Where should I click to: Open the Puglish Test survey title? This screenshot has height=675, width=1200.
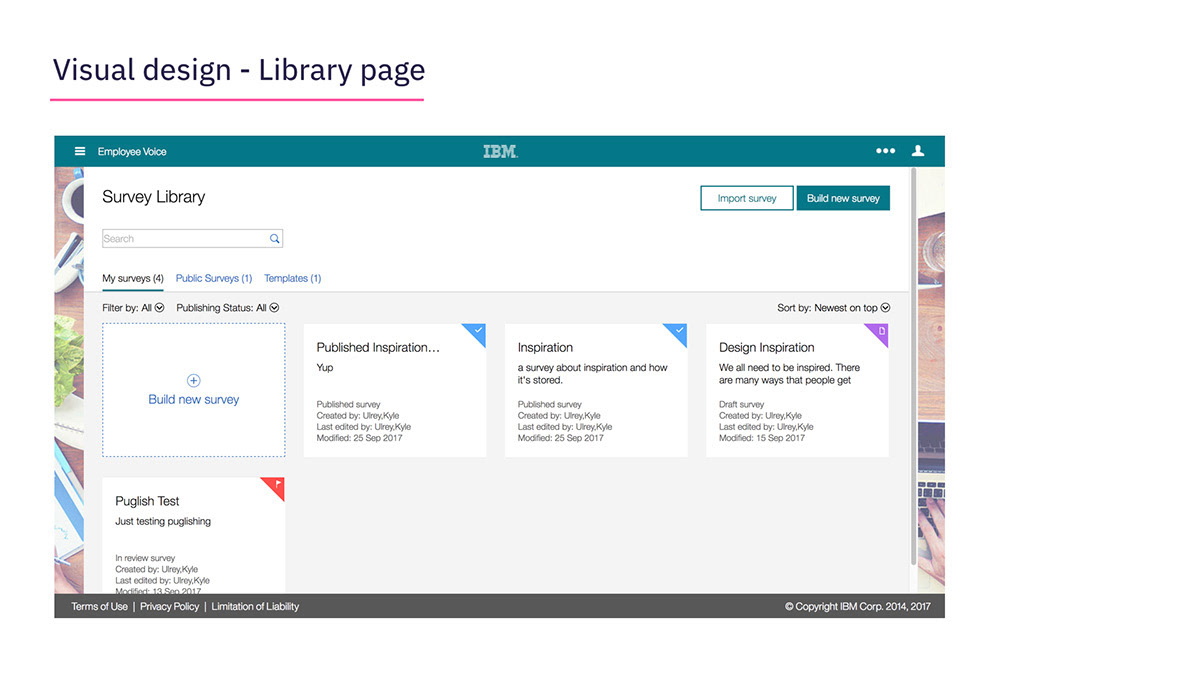[147, 501]
